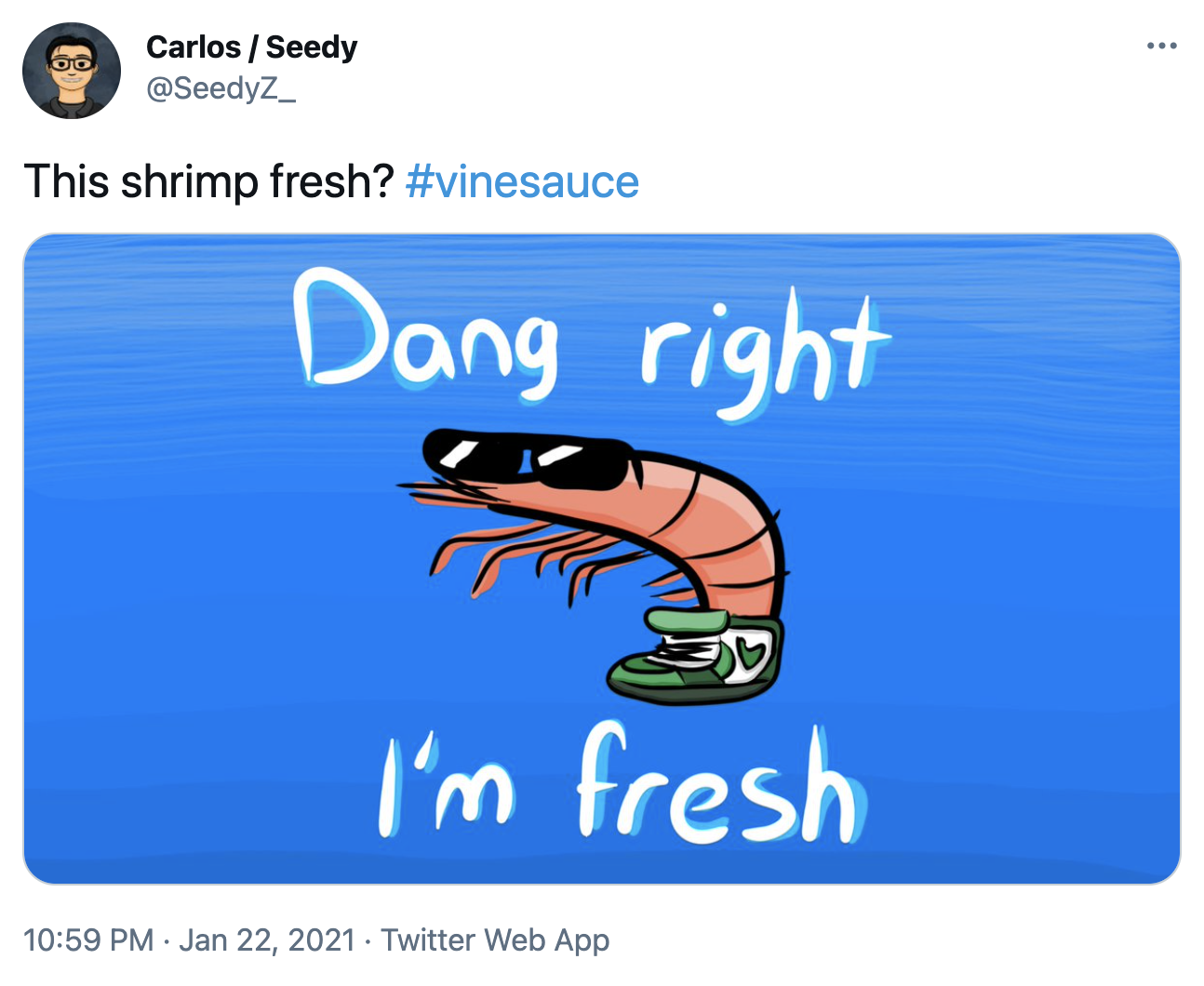Open the #vinesauce hashtag page
1204x986 pixels.
(x=521, y=182)
